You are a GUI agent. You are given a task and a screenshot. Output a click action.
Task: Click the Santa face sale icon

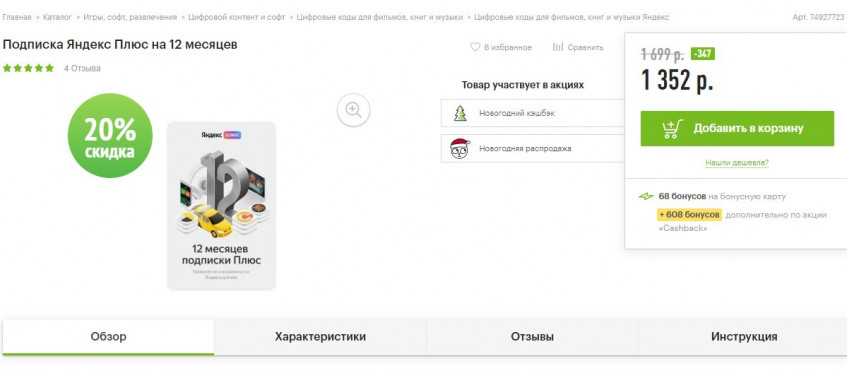tap(460, 148)
